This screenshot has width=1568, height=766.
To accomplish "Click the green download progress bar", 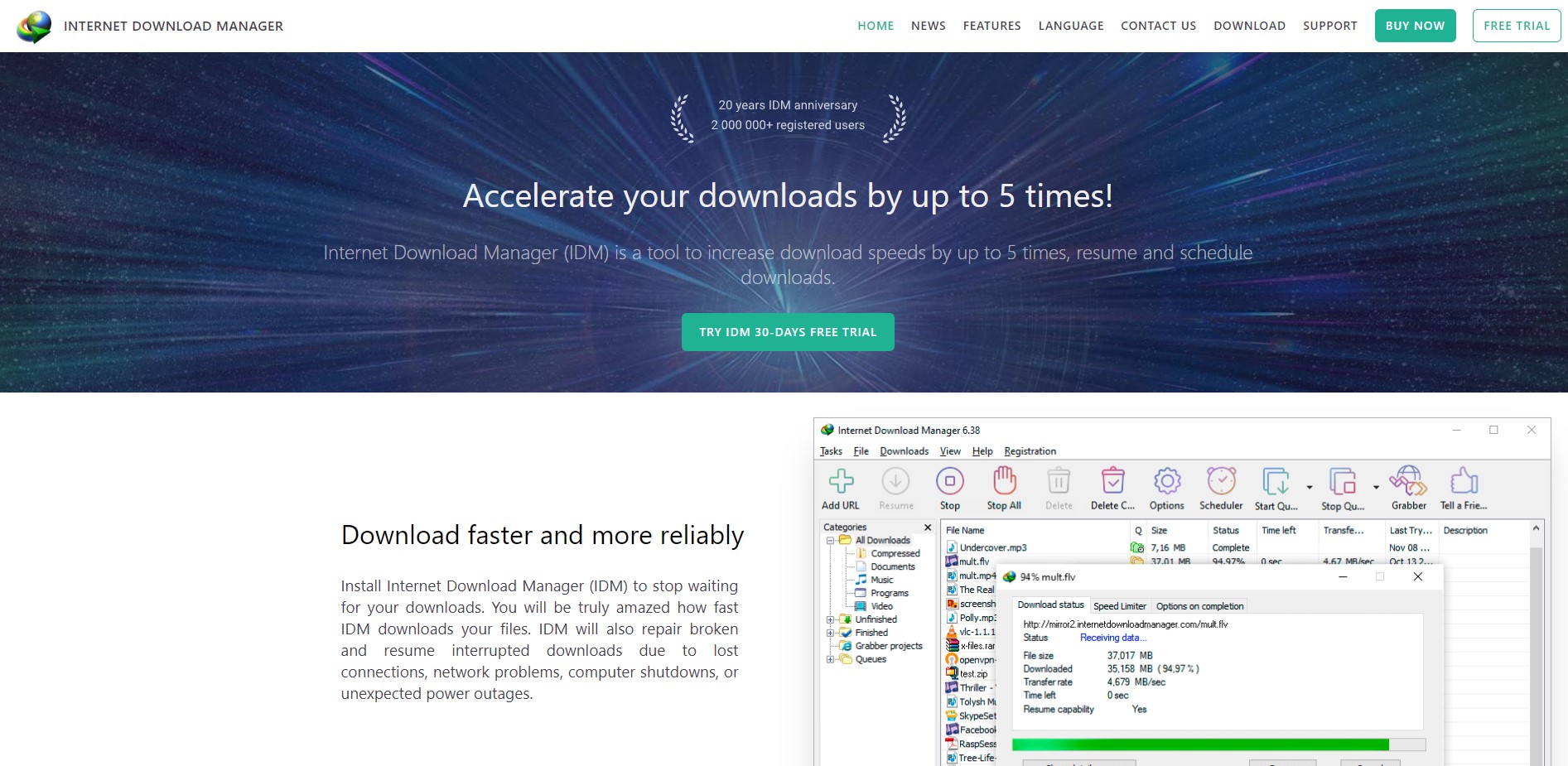I will (x=1199, y=744).
